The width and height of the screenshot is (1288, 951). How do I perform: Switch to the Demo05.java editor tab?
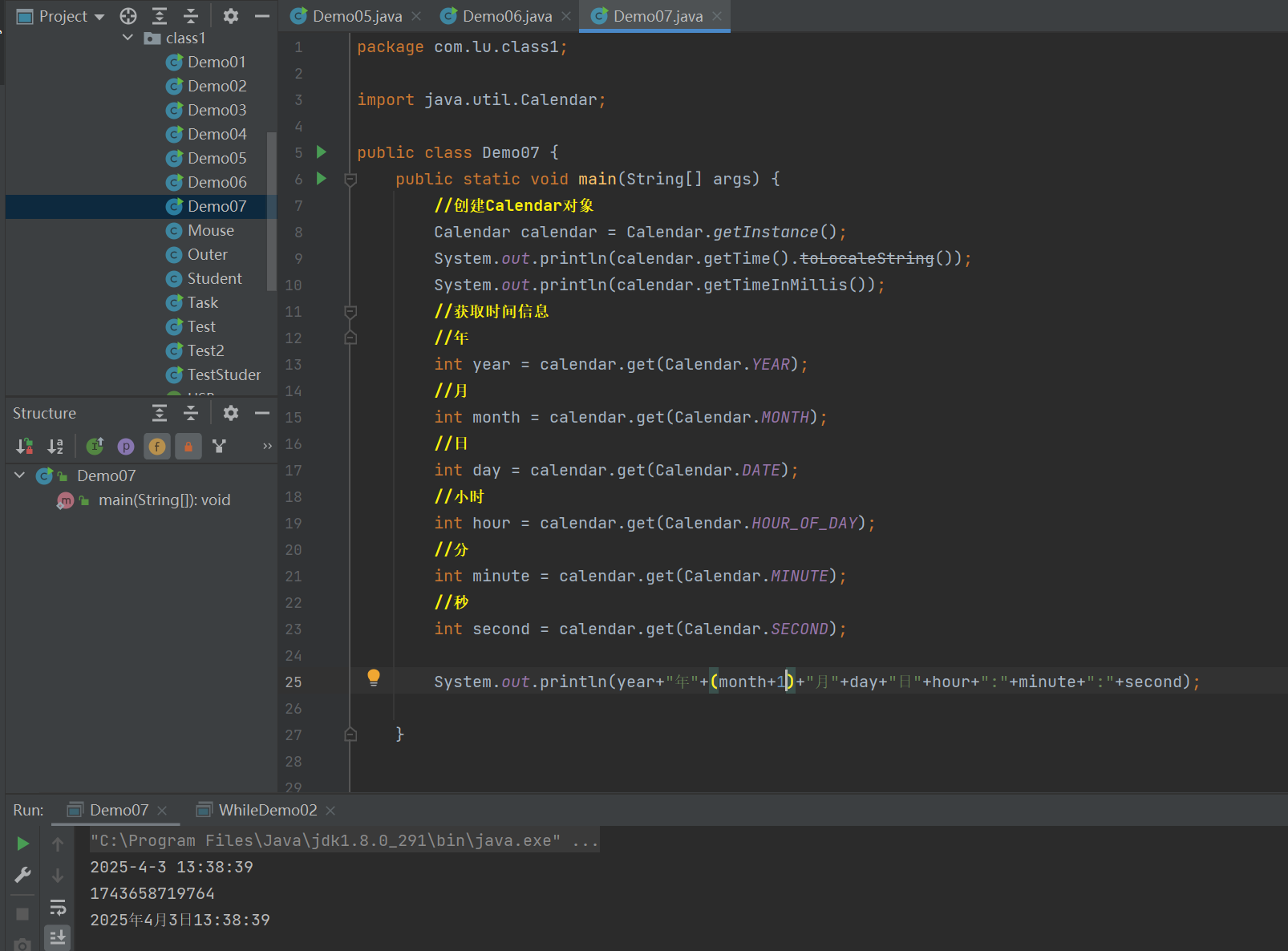tap(357, 16)
